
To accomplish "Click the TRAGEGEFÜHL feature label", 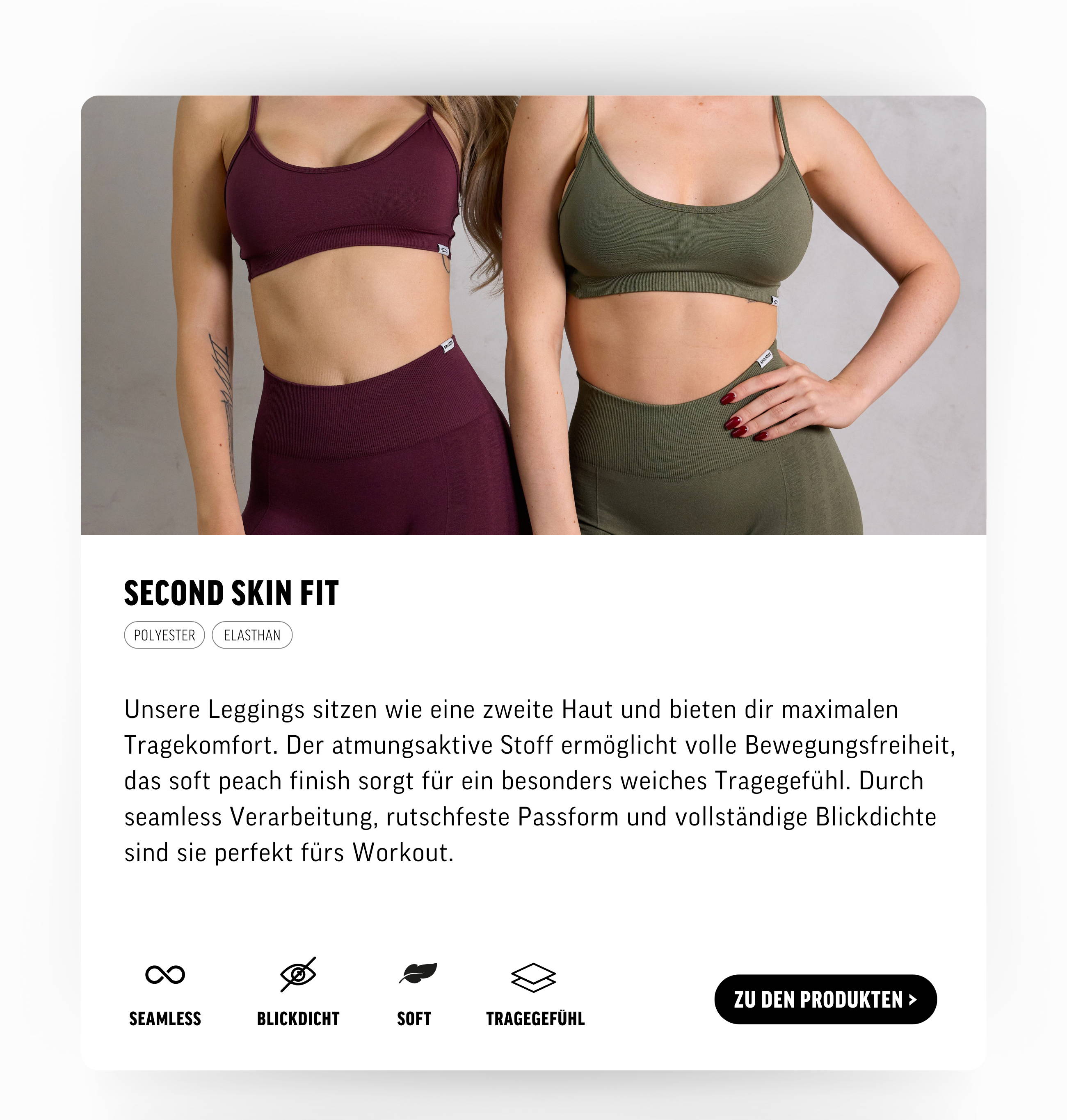I will 535,1018.
